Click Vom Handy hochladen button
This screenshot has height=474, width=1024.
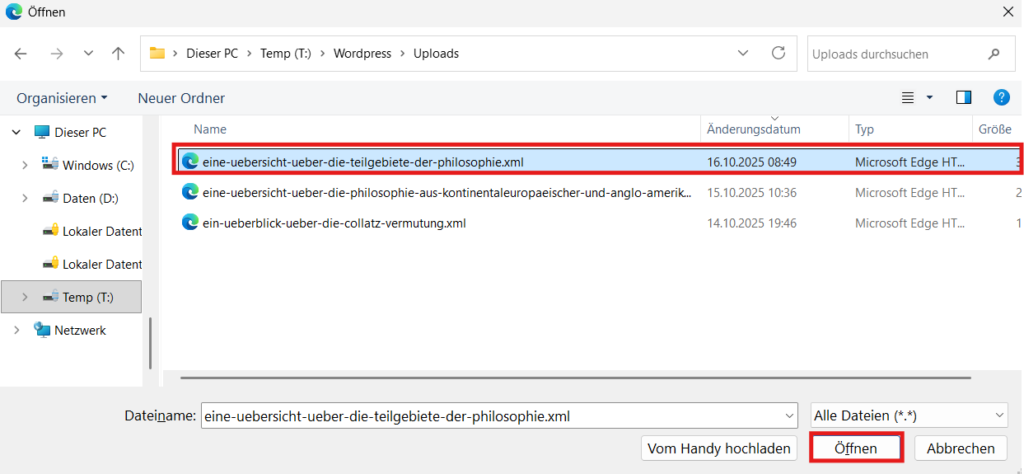[x=719, y=448]
